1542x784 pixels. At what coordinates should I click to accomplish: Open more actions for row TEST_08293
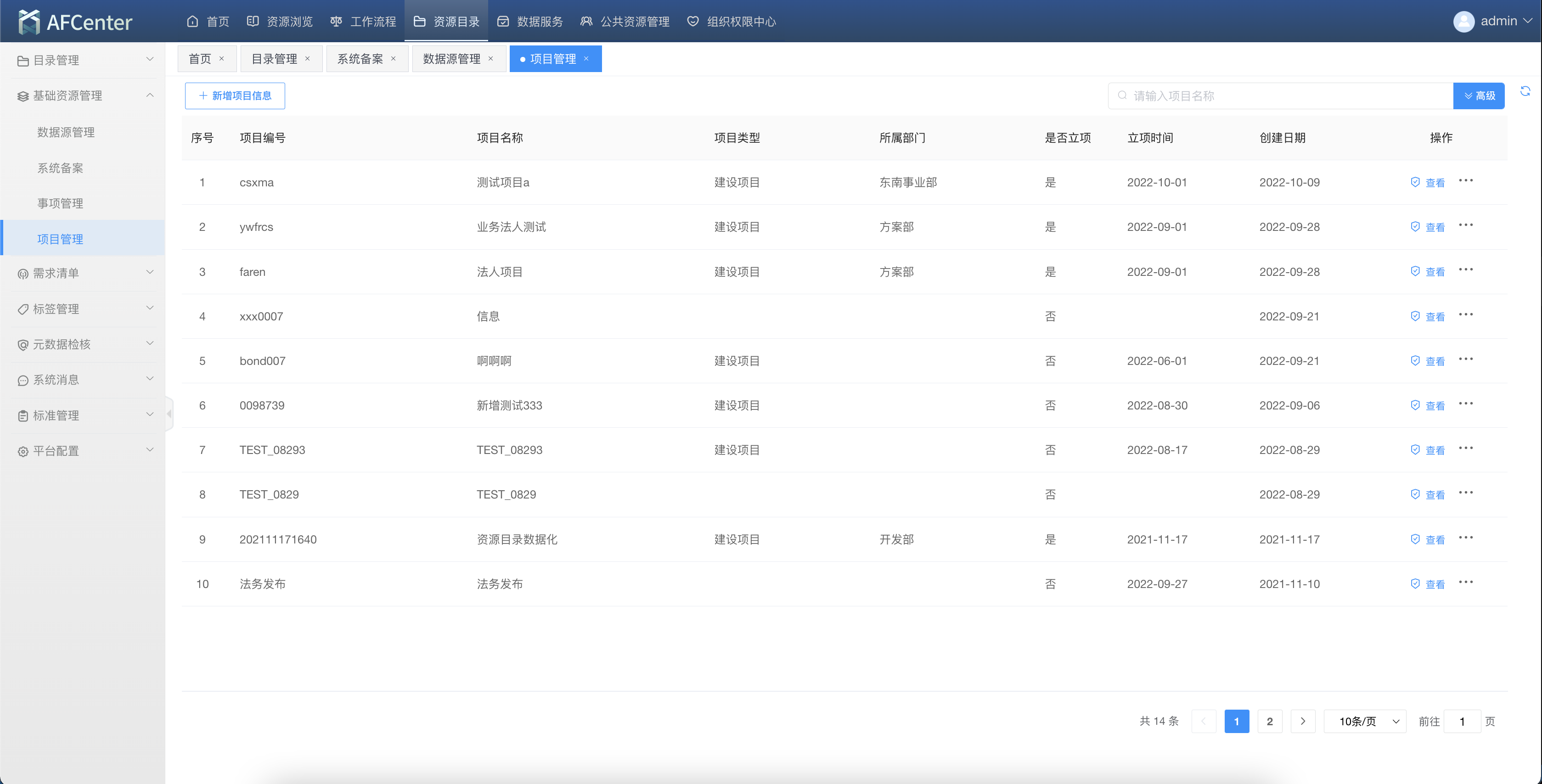point(1466,448)
